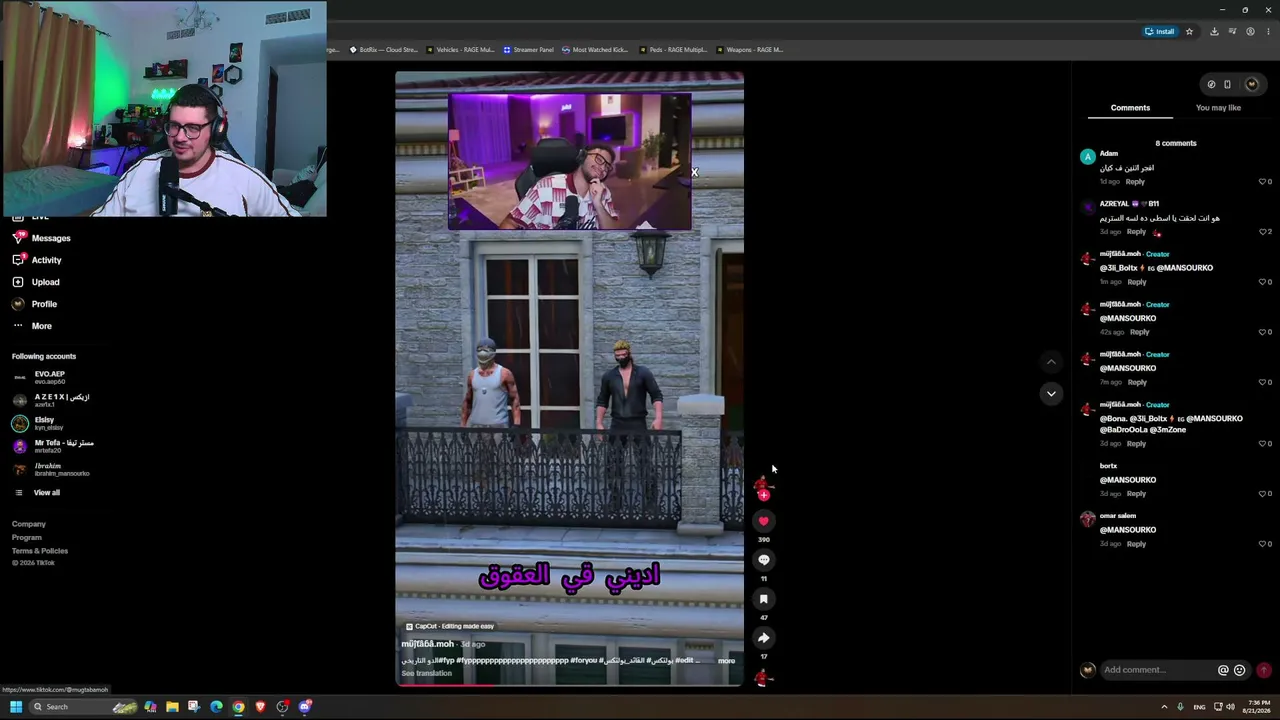Expand the Program footer section
This screenshot has height=720, width=1280.
tap(27, 538)
